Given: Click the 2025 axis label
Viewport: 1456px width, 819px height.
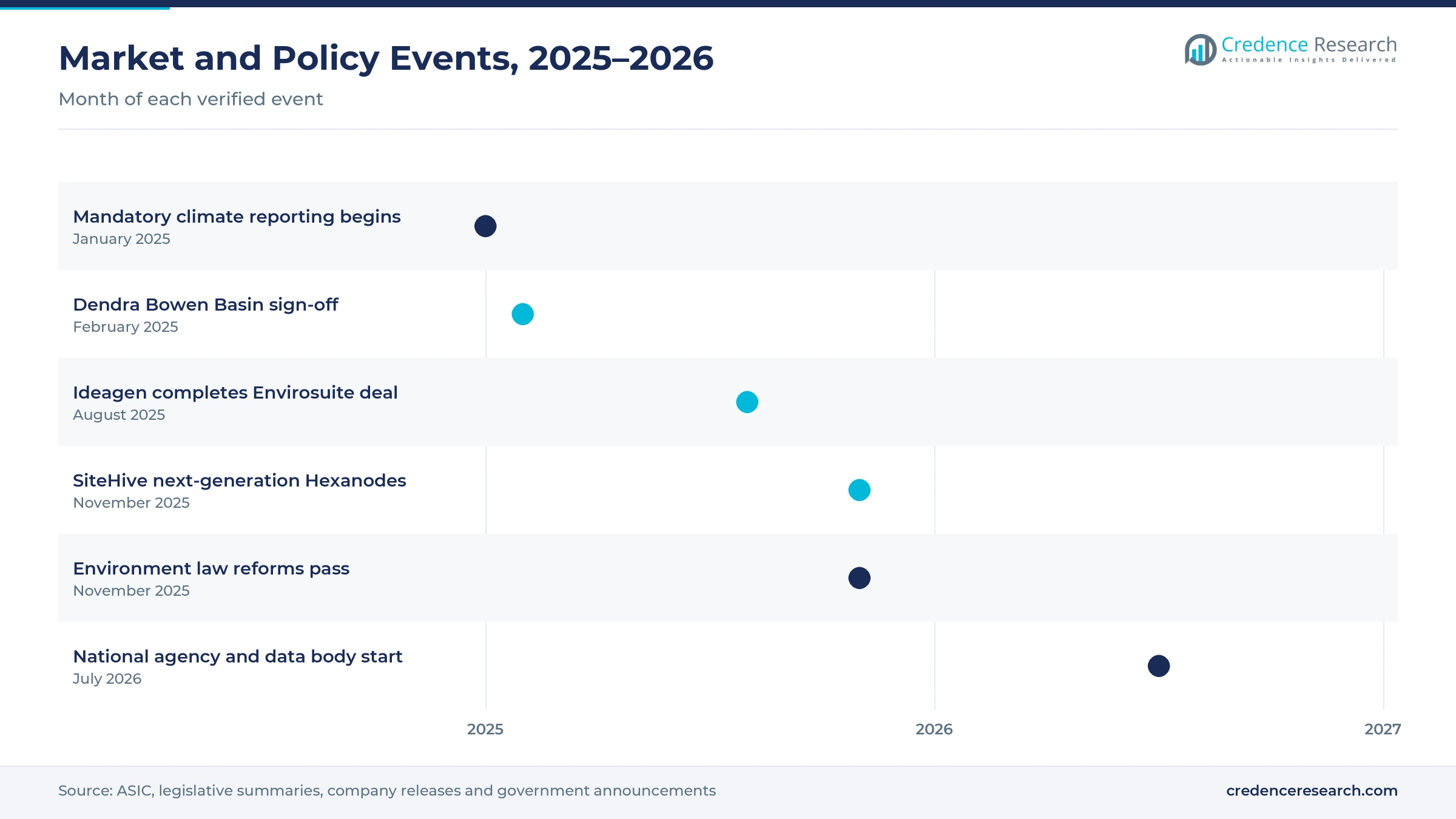Looking at the screenshot, I should (x=485, y=729).
